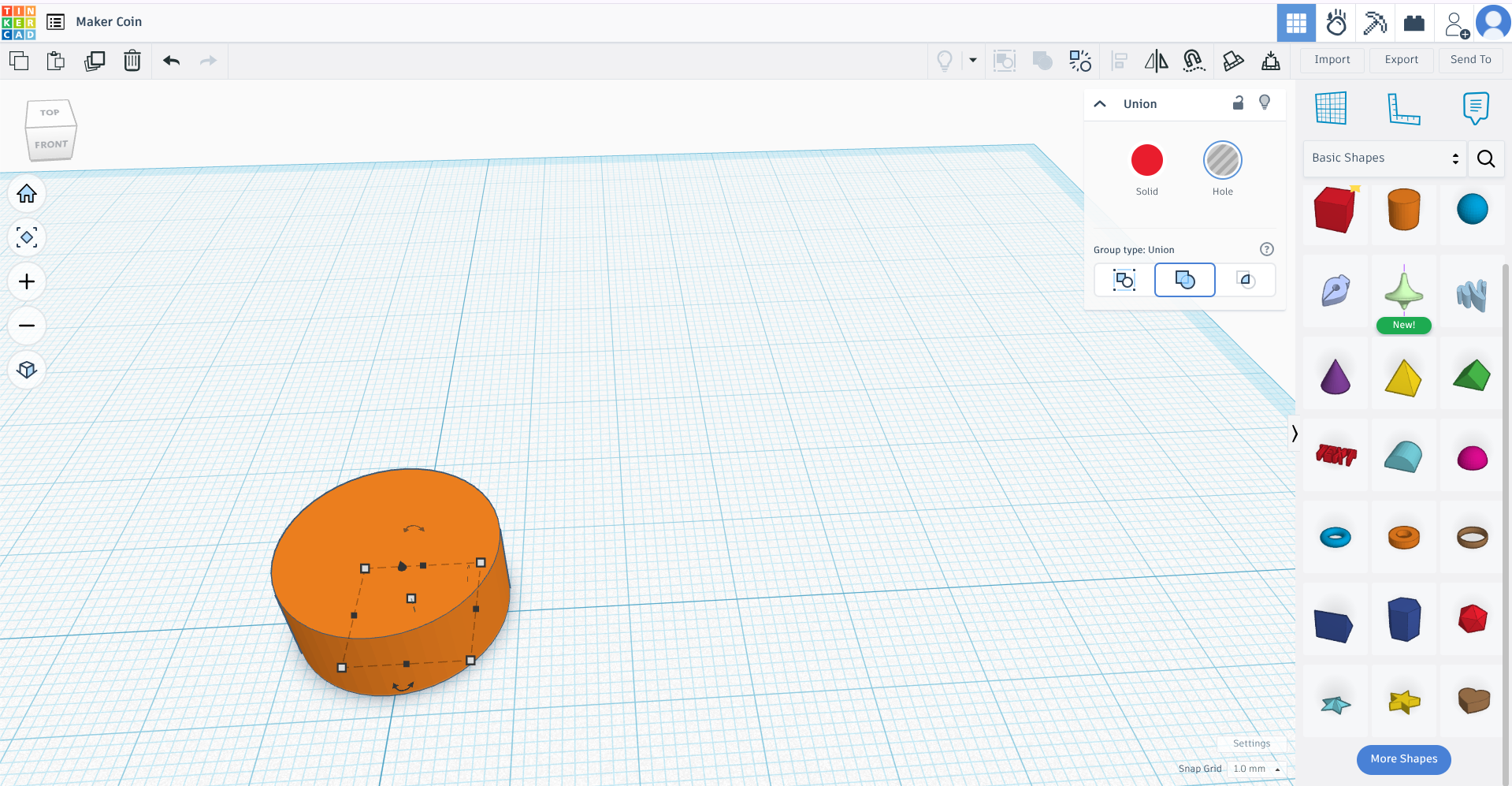The image size is (1512, 786).
Task: Click the Send To button
Action: tap(1471, 60)
